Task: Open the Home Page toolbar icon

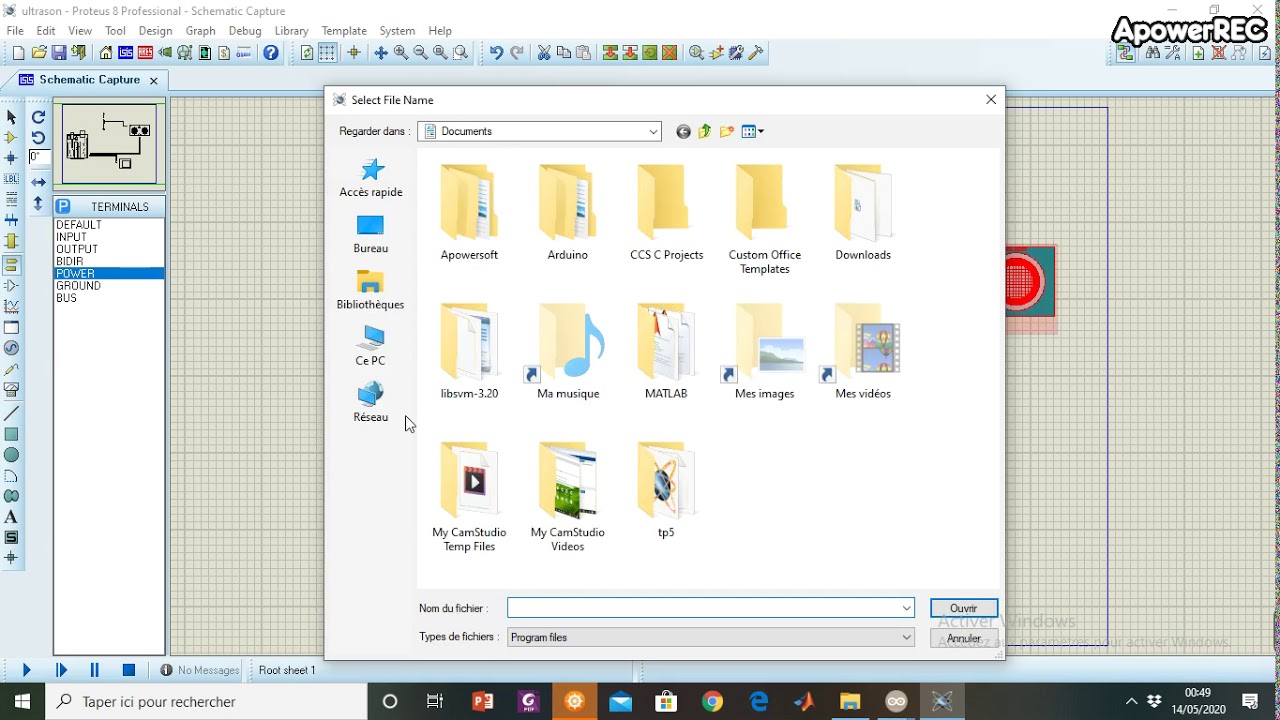Action: [106, 53]
